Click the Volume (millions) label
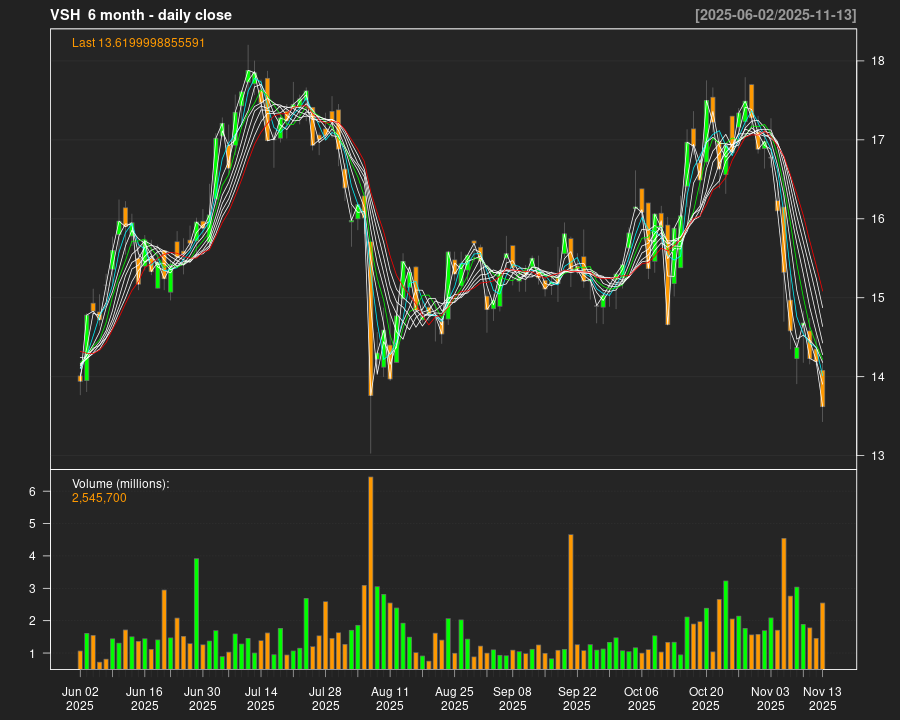Screen dimensions: 900x720 [x=120, y=484]
